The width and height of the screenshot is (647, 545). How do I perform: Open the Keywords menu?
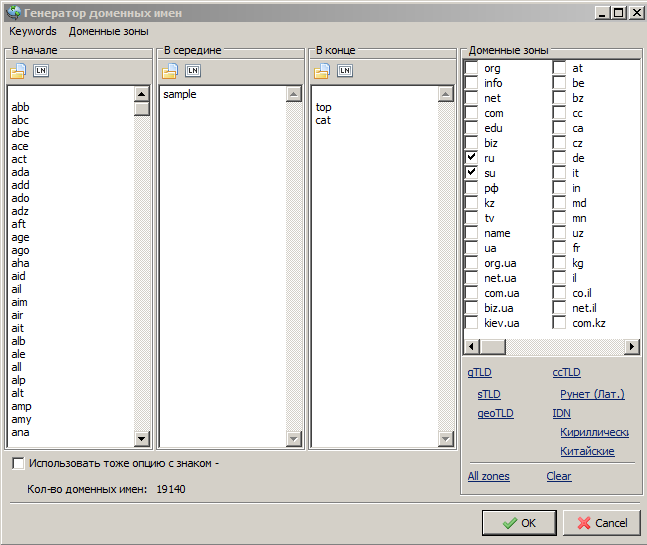pyautogui.click(x=33, y=31)
